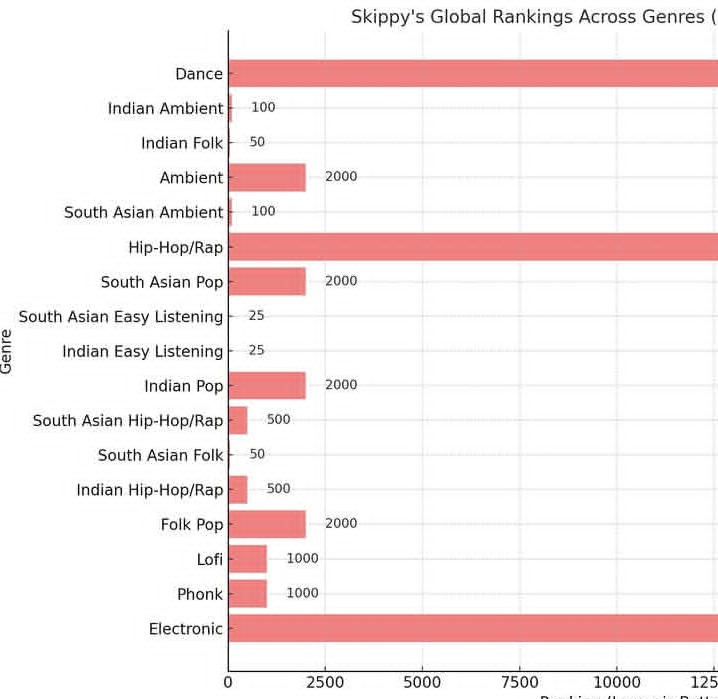718x699 pixels.
Task: Click the Lofi bar
Action: tap(248, 559)
